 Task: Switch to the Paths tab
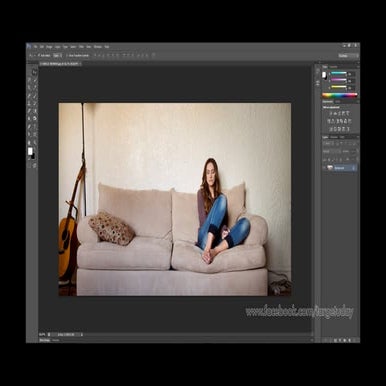click(x=342, y=137)
